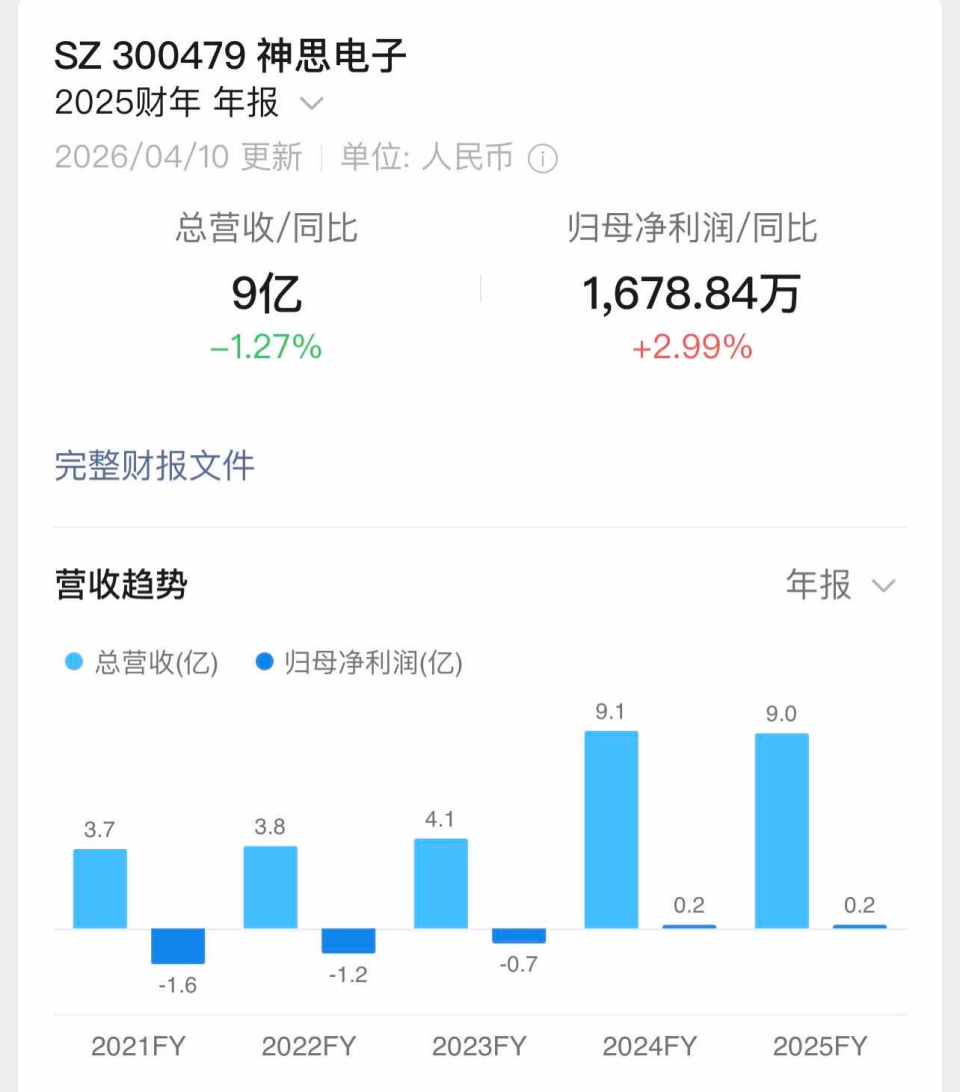Click the -1.27% revenue change figure
The width and height of the screenshot is (960, 1092).
pos(266,347)
